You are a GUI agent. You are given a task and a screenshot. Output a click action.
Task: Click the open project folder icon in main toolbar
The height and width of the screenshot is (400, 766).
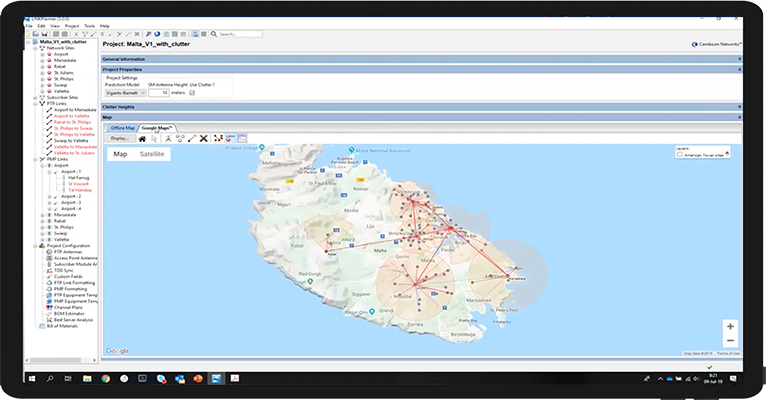[36, 34]
